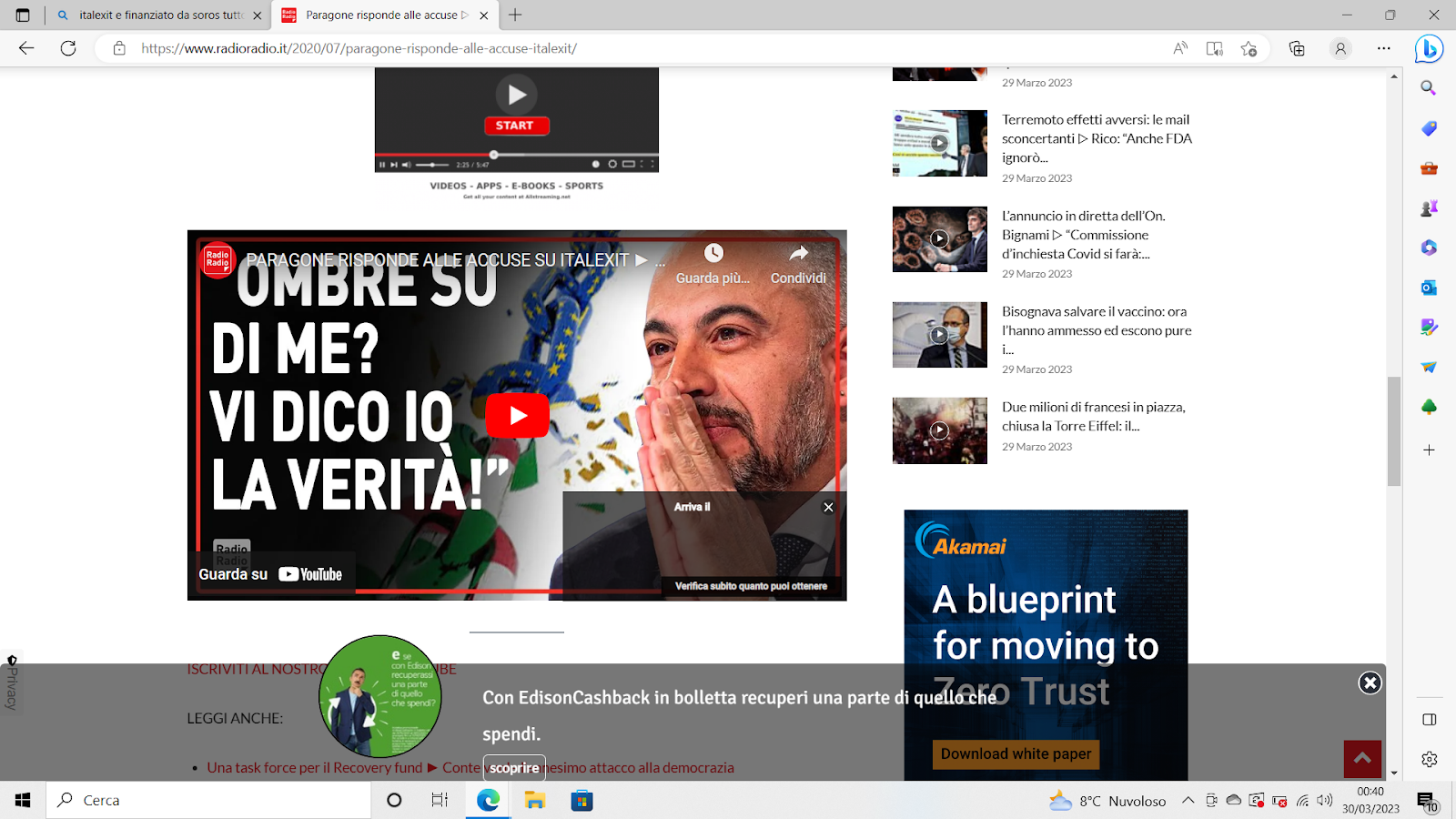Click thumbnail of Bignami Commissione d'inchiesta video

[x=939, y=239]
